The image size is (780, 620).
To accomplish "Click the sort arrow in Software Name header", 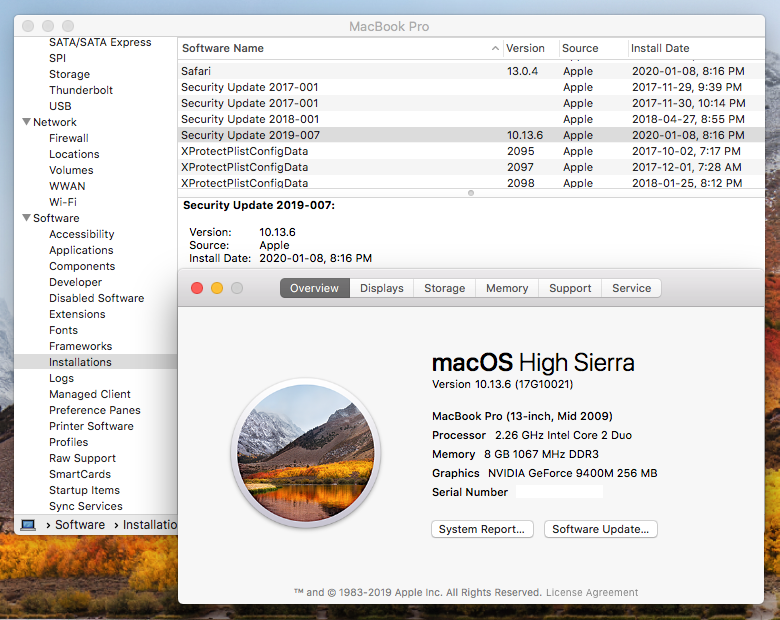I will 495,48.
